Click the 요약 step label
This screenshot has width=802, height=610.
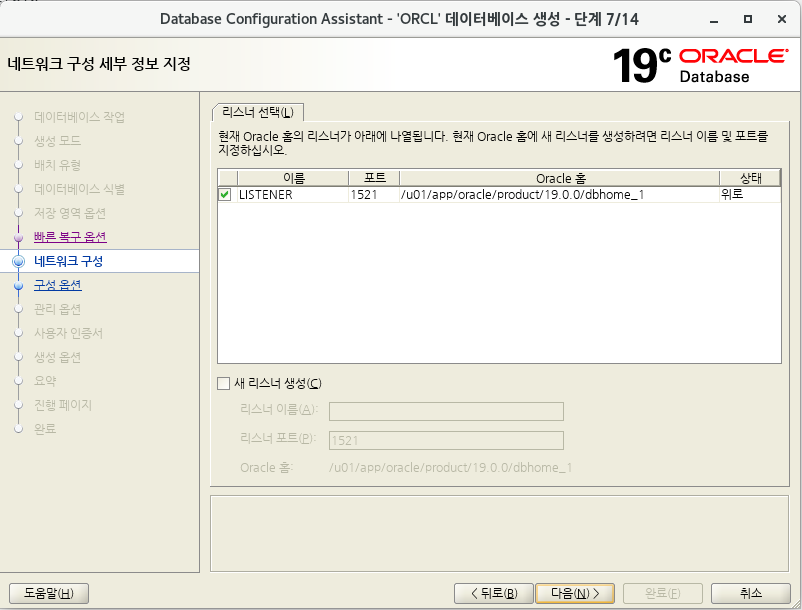pos(45,381)
